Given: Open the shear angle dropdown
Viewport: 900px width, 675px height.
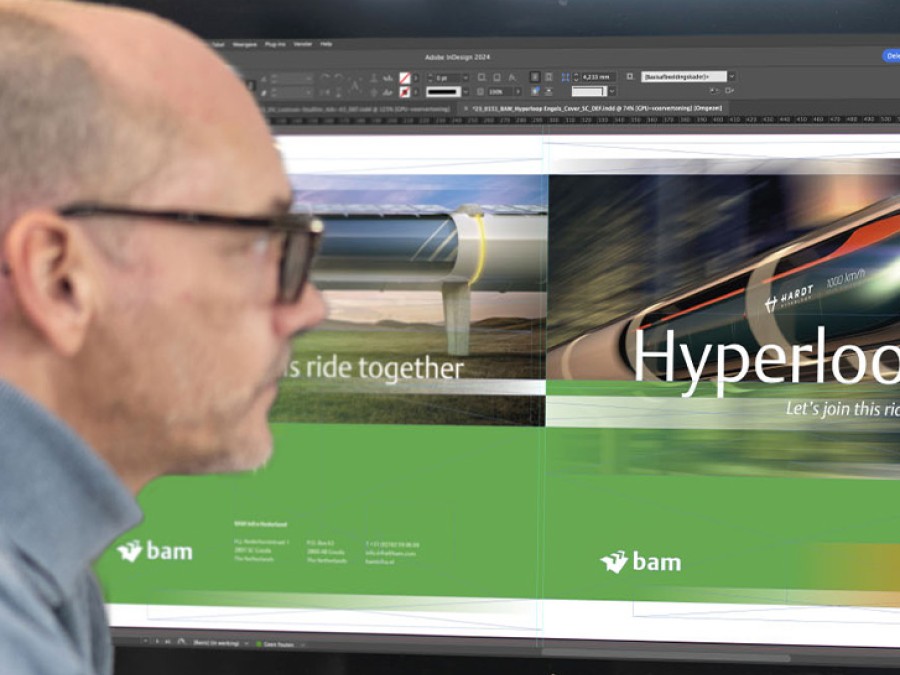Looking at the screenshot, I should click(309, 92).
